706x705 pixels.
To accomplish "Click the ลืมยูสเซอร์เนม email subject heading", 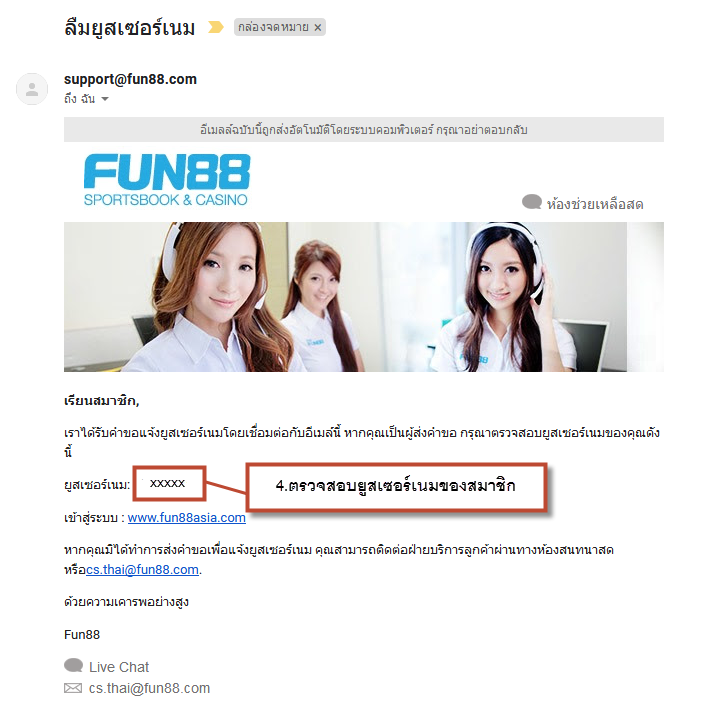I will [x=130, y=28].
